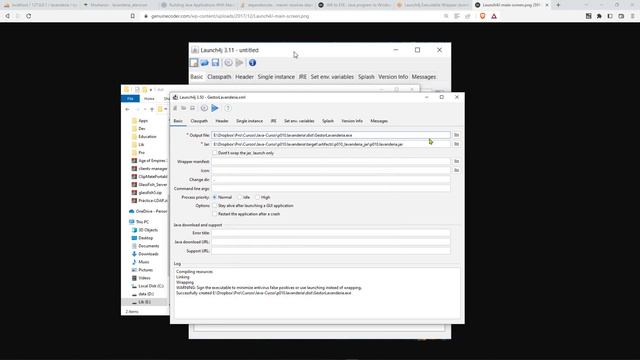Click the bookmark icon beside the address bar

pyautogui.click(x=133, y=16)
